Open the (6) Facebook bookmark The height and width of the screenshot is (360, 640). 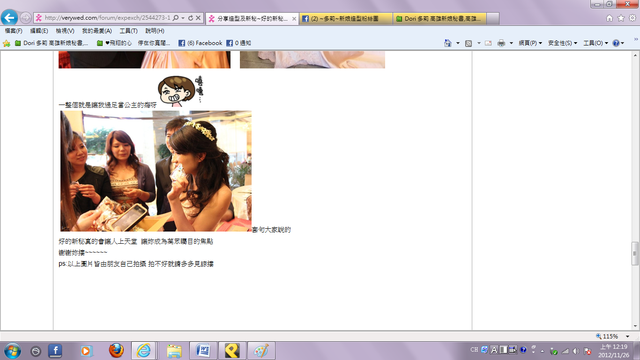pyautogui.click(x=200, y=43)
